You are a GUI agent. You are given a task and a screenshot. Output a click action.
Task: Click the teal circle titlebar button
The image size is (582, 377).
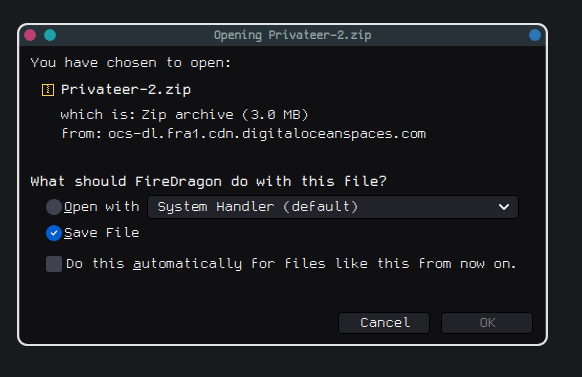(x=50, y=35)
